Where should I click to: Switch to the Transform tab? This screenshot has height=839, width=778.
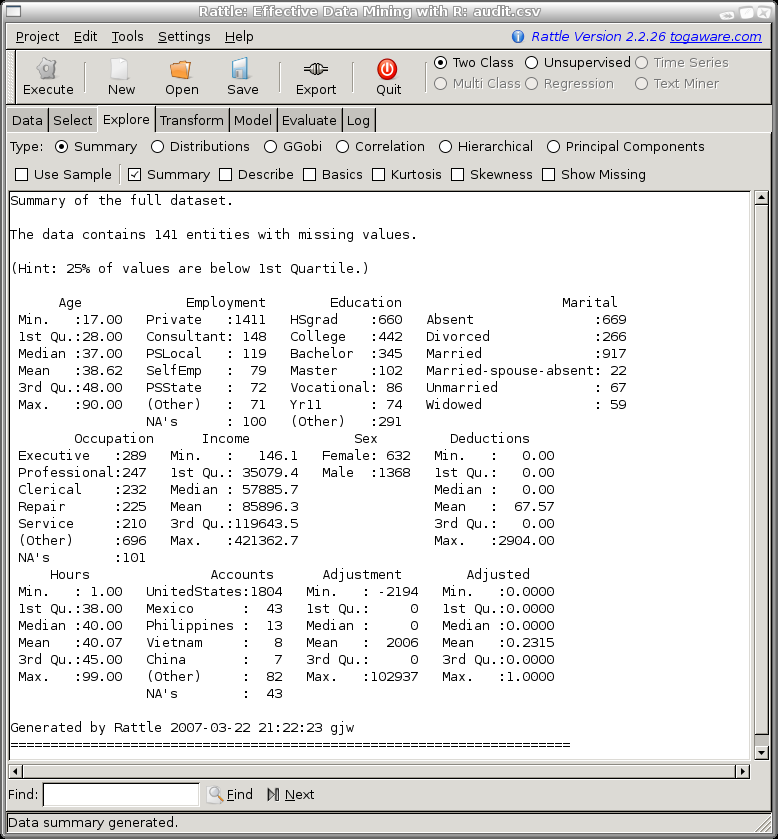[x=192, y=120]
